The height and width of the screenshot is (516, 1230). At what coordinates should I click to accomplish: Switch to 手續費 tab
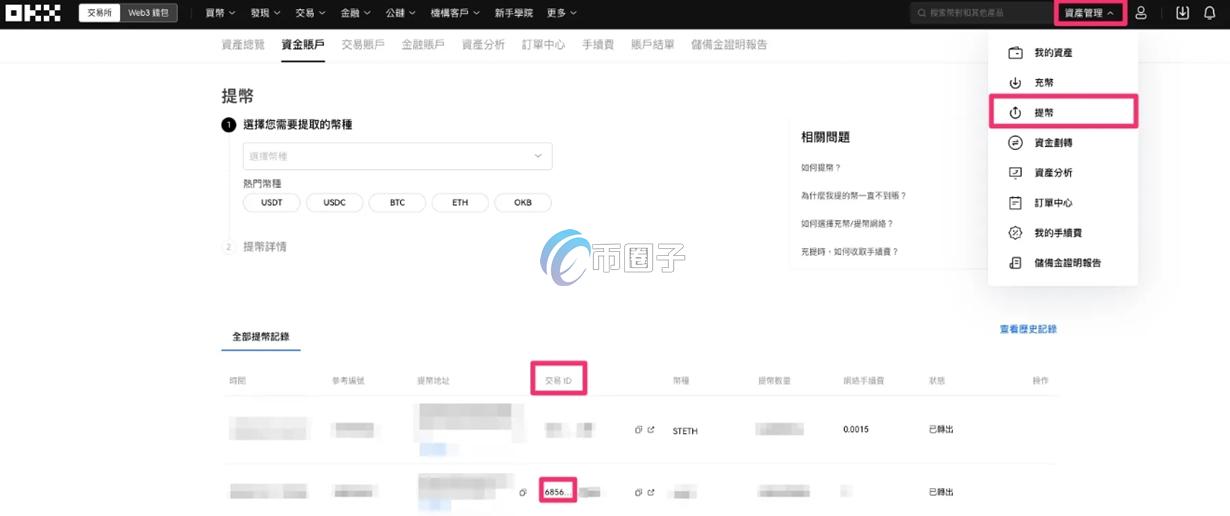coord(598,45)
